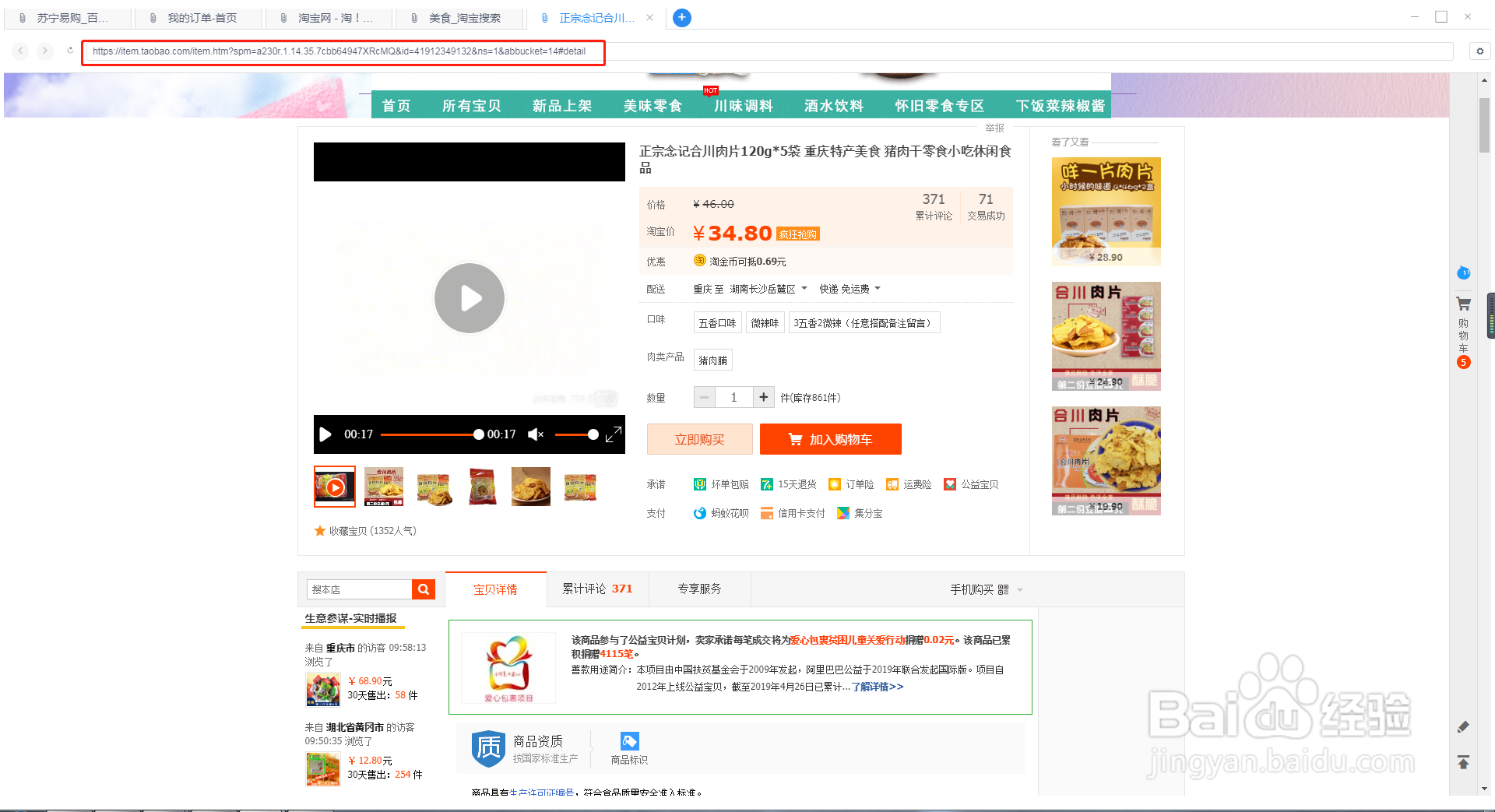Viewport: 1495px width, 812px height.
Task: Click the 加入购物车 button
Action: tap(830, 439)
